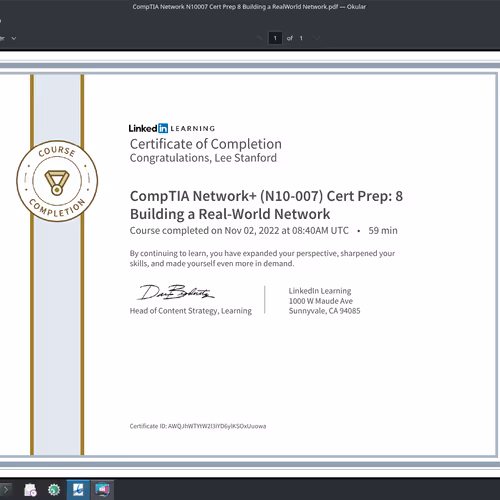Click the arrow launcher at the taskbar's left
500x500 pixels.
coord(6,490)
